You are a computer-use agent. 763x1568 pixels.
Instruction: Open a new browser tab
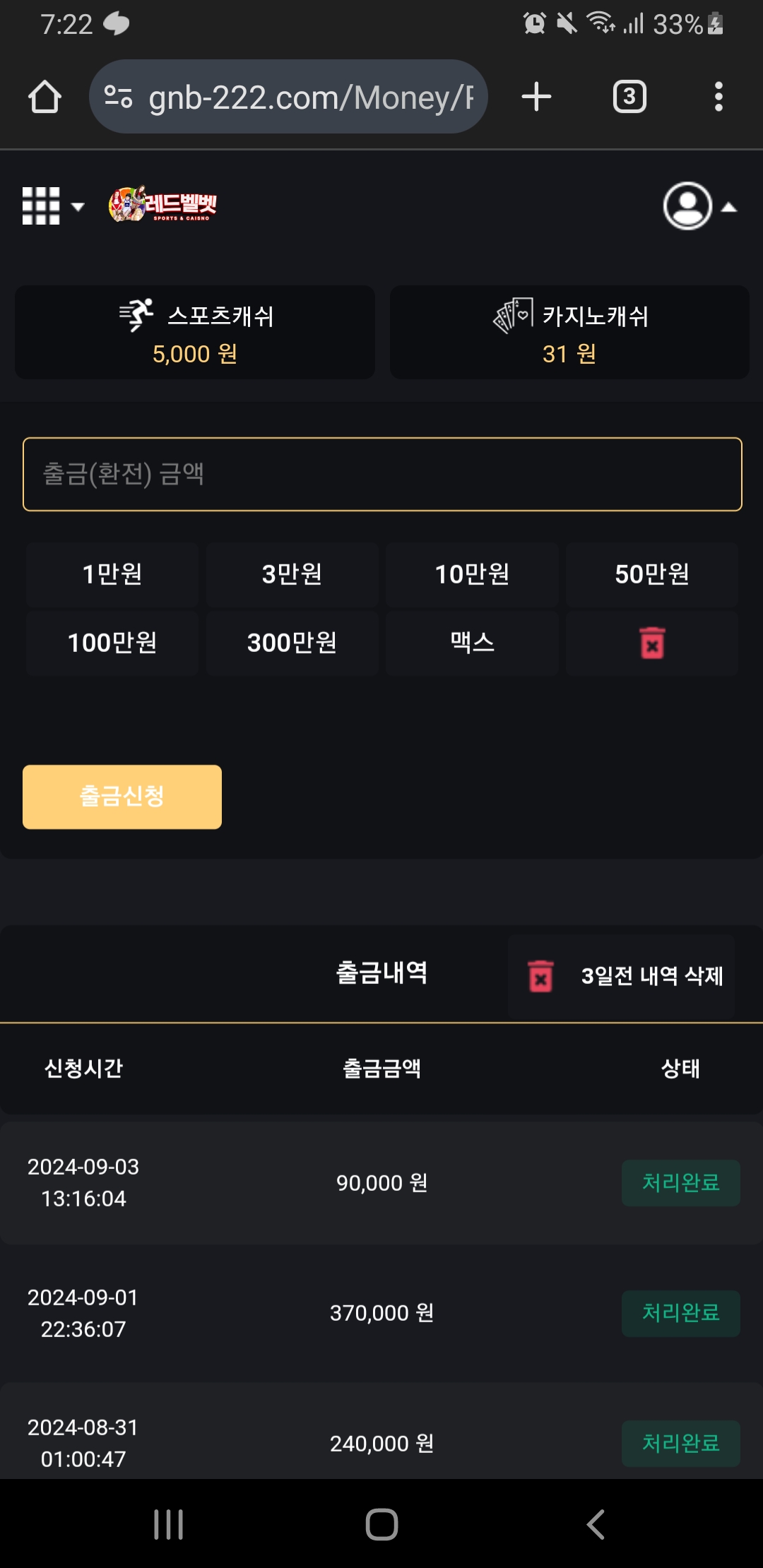point(536,97)
